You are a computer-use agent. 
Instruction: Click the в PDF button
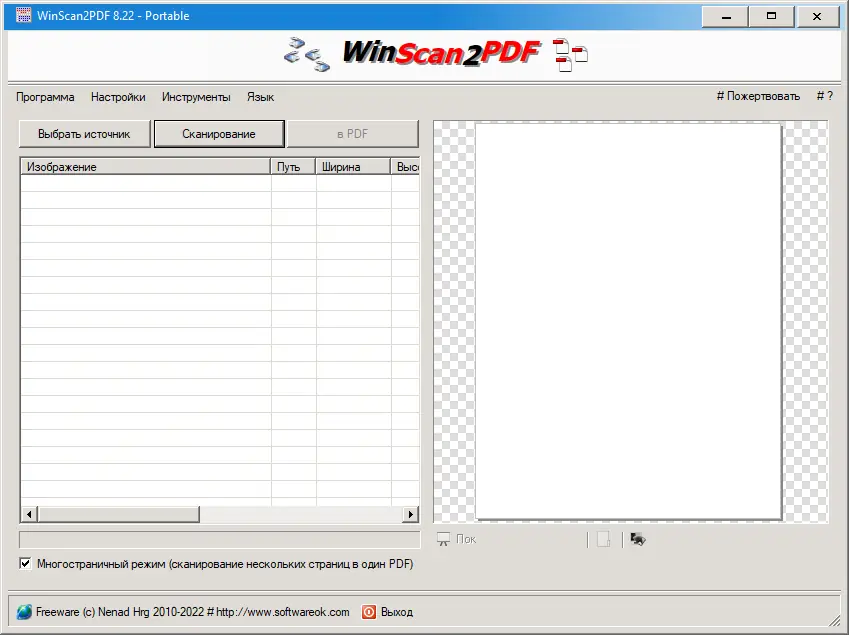[352, 134]
